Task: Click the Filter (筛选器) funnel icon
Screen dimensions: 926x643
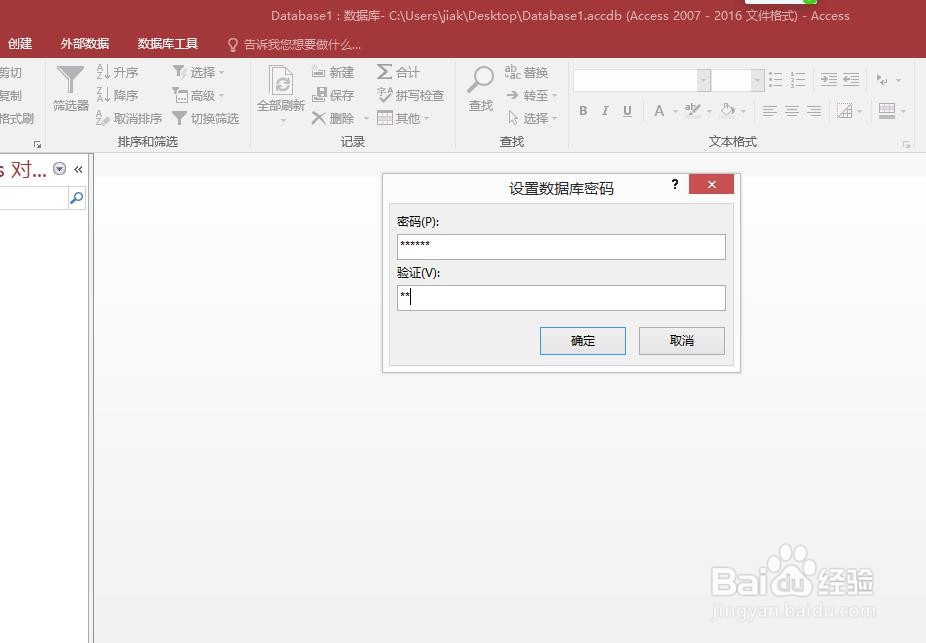Action: [x=70, y=80]
